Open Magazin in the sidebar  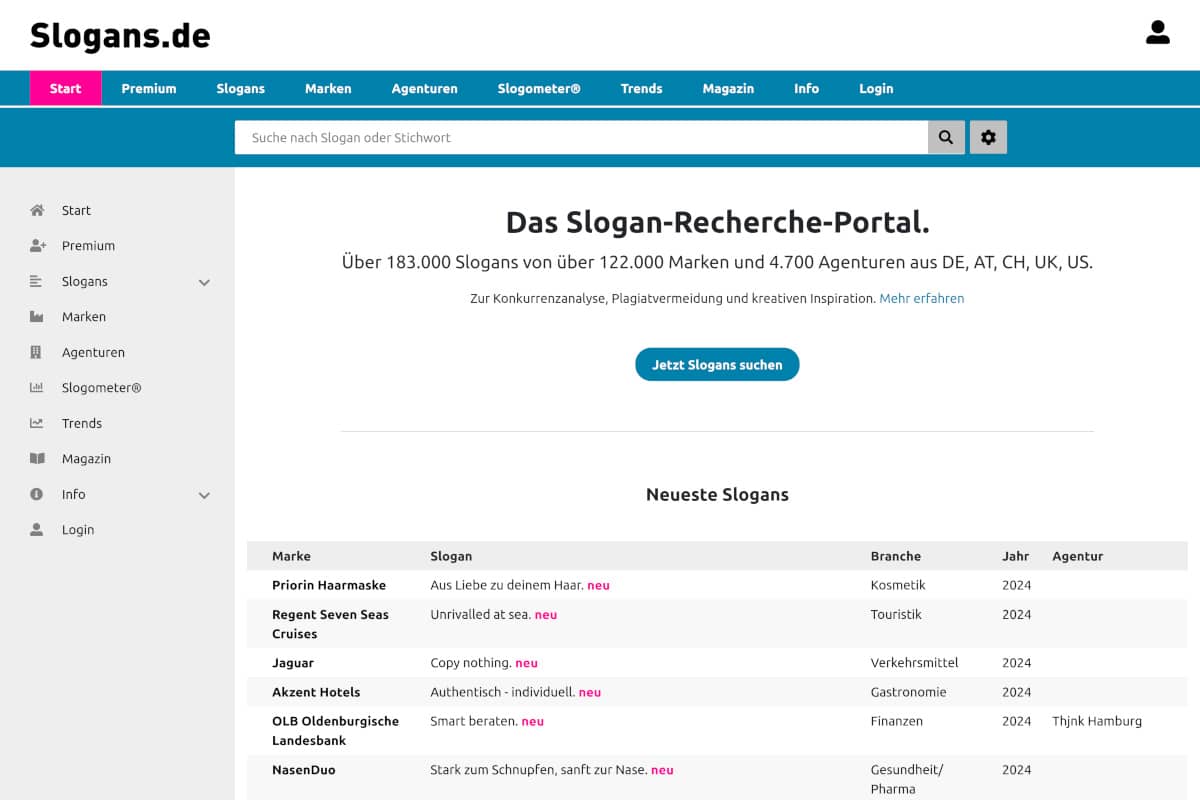coord(86,458)
